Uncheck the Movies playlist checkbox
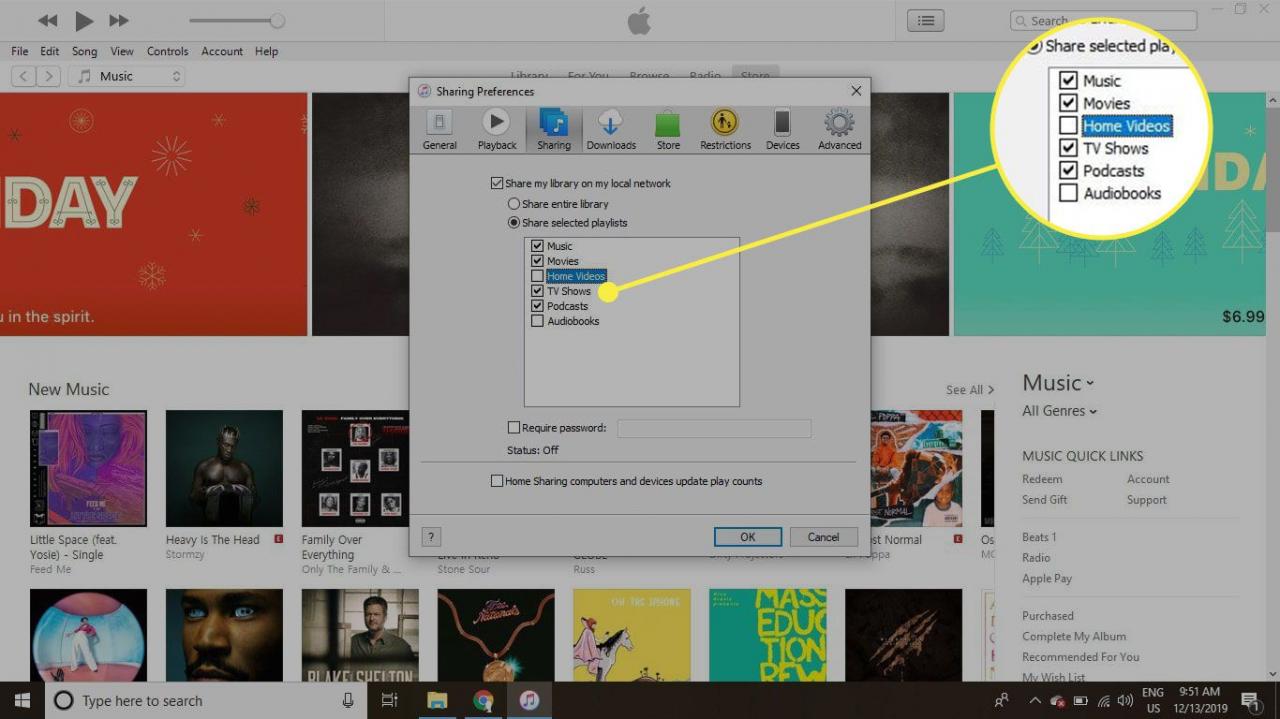1280x719 pixels. (x=537, y=261)
